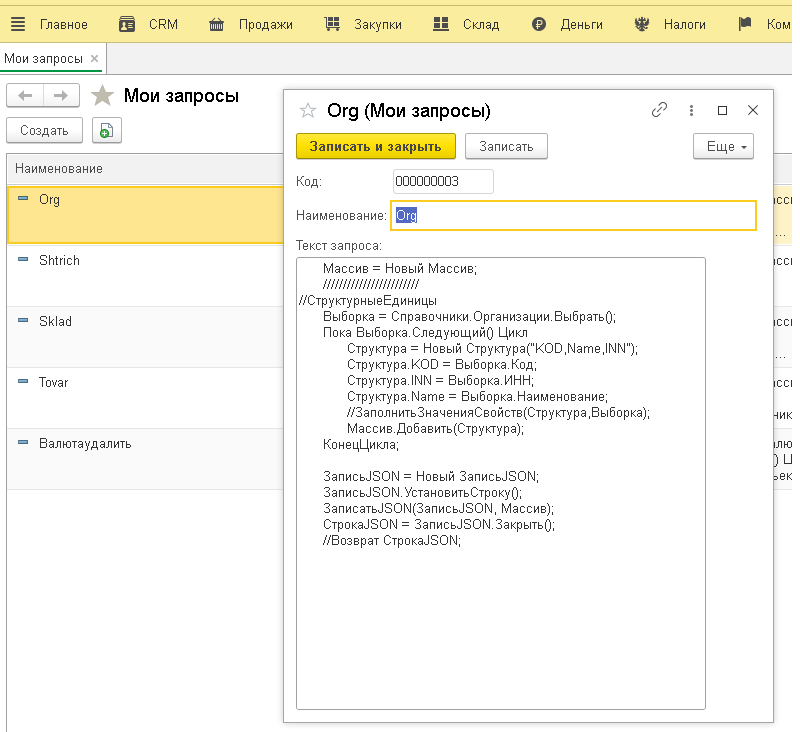Add Мои запросы list to favorites star

tap(102, 95)
